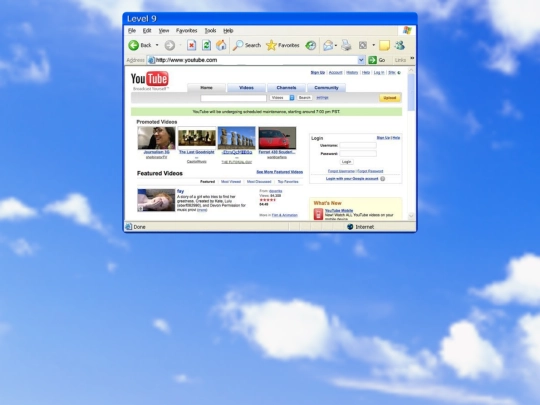Open Favorites with the yellow star icon

(x=271, y=45)
